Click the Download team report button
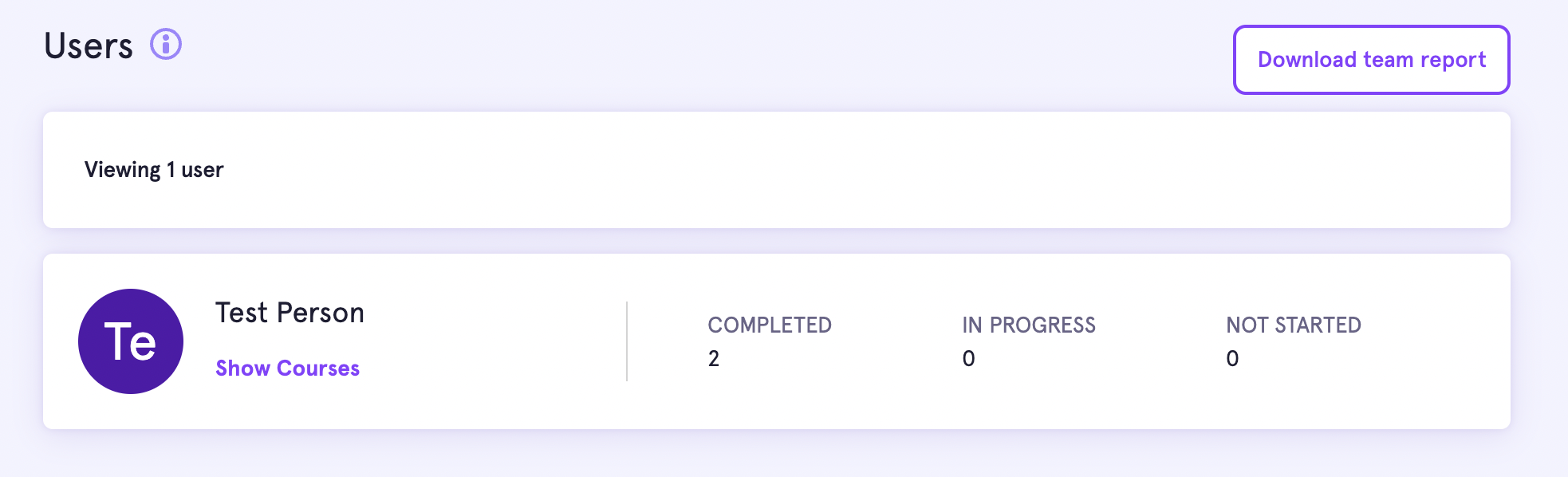Image resolution: width=1568 pixels, height=477 pixels. (1371, 60)
